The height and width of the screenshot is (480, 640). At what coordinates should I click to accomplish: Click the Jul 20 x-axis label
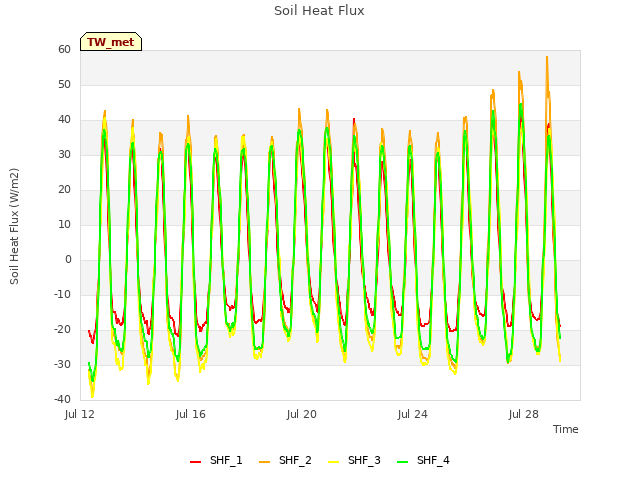(302, 414)
